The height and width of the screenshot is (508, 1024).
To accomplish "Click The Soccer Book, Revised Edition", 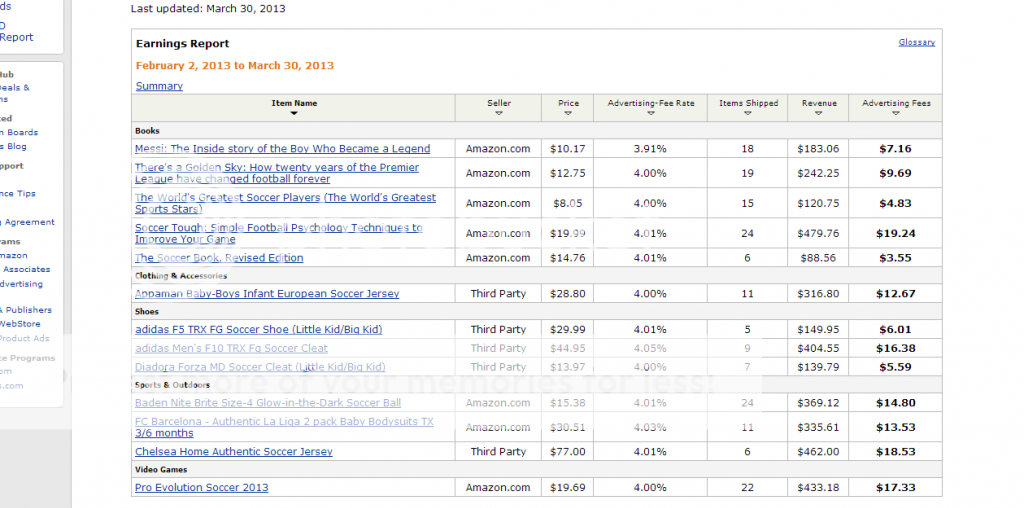I will click(219, 258).
